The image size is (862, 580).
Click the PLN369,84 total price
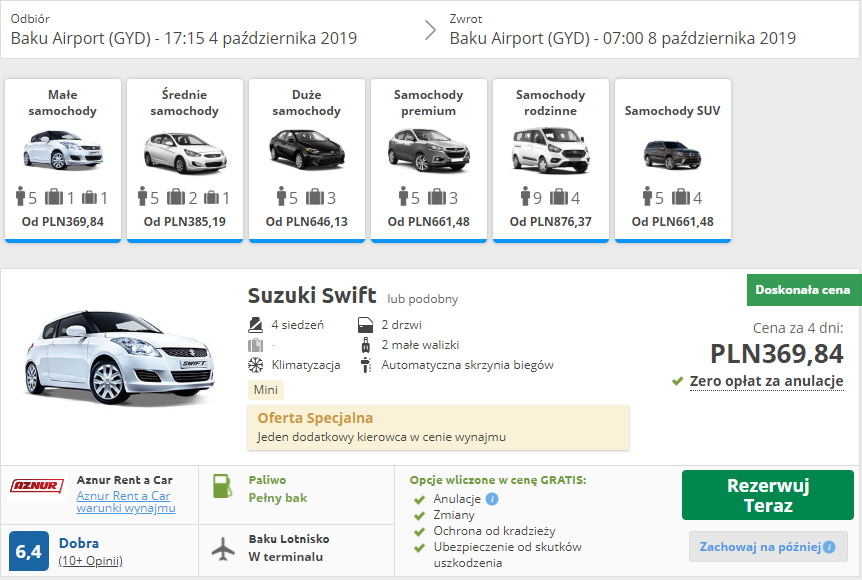pyautogui.click(x=776, y=353)
